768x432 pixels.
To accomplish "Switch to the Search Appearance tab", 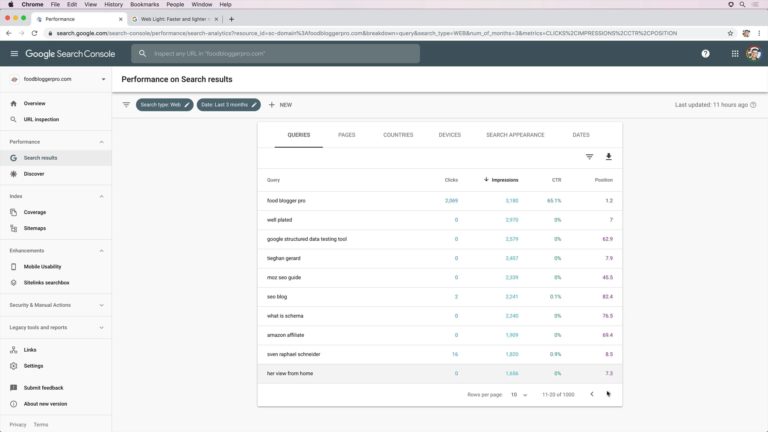I will 515,135.
